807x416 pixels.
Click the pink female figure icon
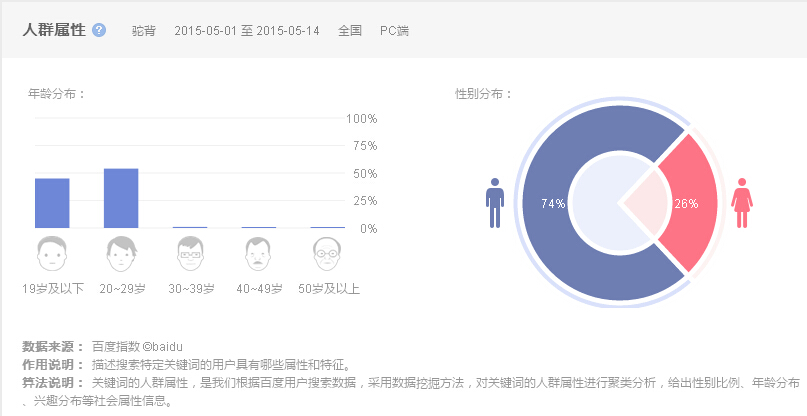(x=742, y=203)
